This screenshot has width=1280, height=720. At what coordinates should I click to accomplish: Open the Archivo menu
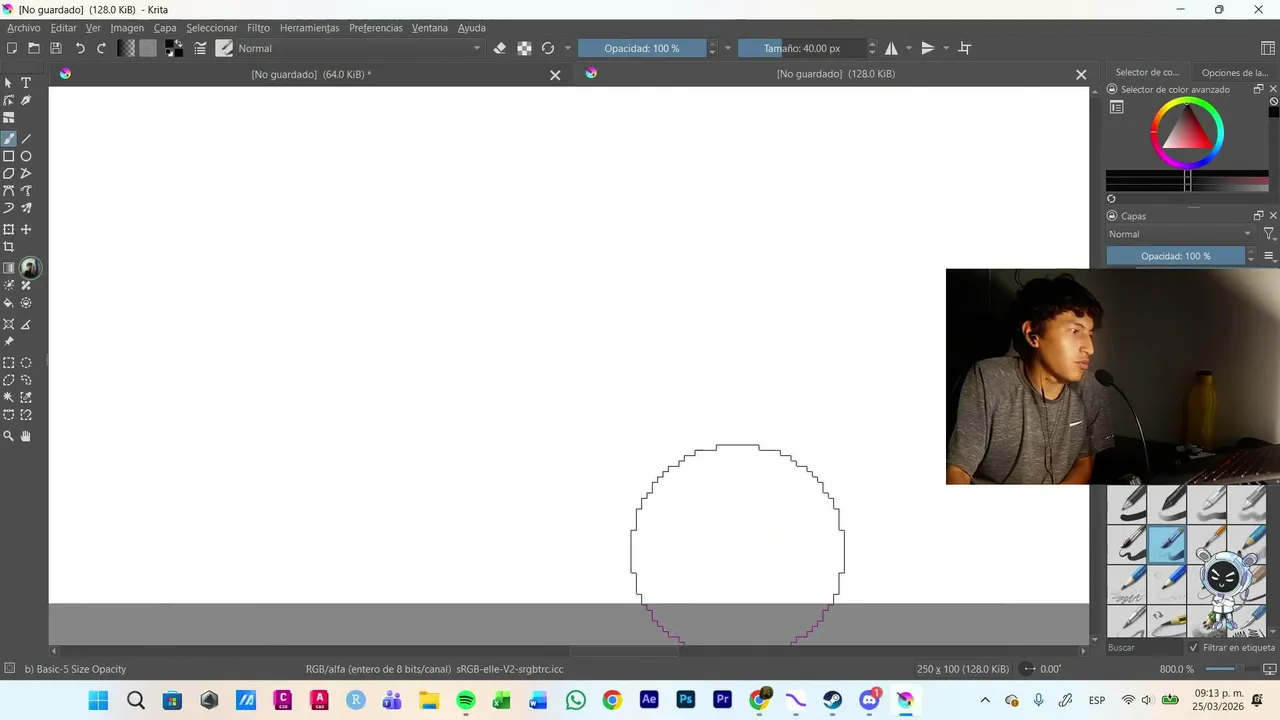coord(24,28)
